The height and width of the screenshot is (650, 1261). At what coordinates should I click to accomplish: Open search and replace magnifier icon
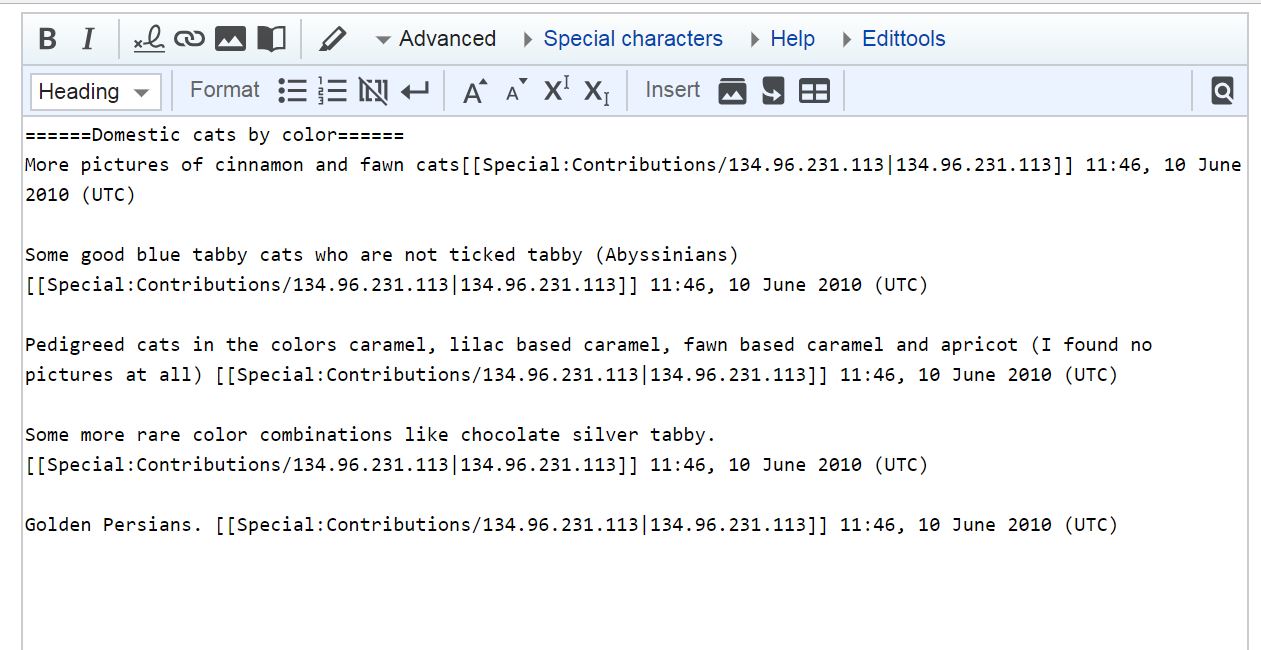pos(1222,91)
